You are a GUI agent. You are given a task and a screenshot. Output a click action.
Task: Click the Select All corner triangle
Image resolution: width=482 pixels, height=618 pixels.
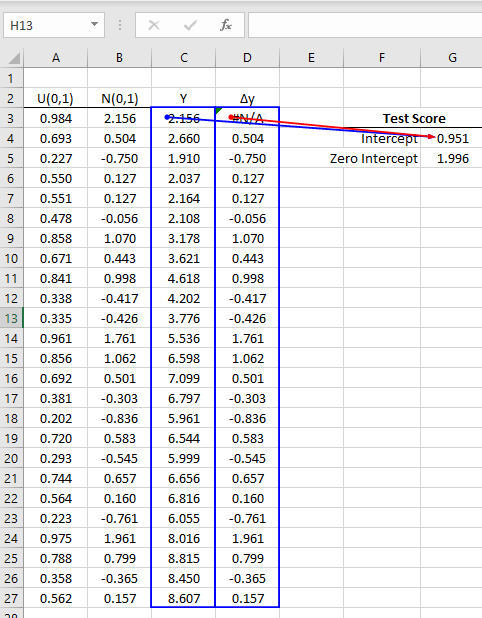(14, 58)
